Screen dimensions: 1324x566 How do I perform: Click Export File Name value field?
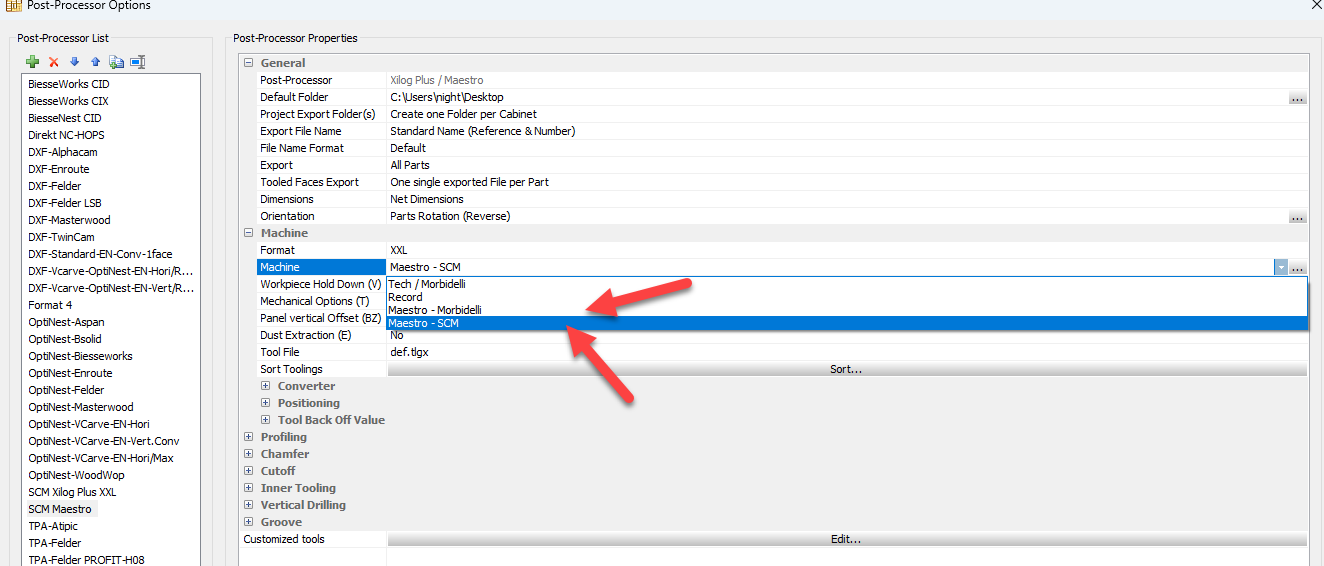[847, 131]
